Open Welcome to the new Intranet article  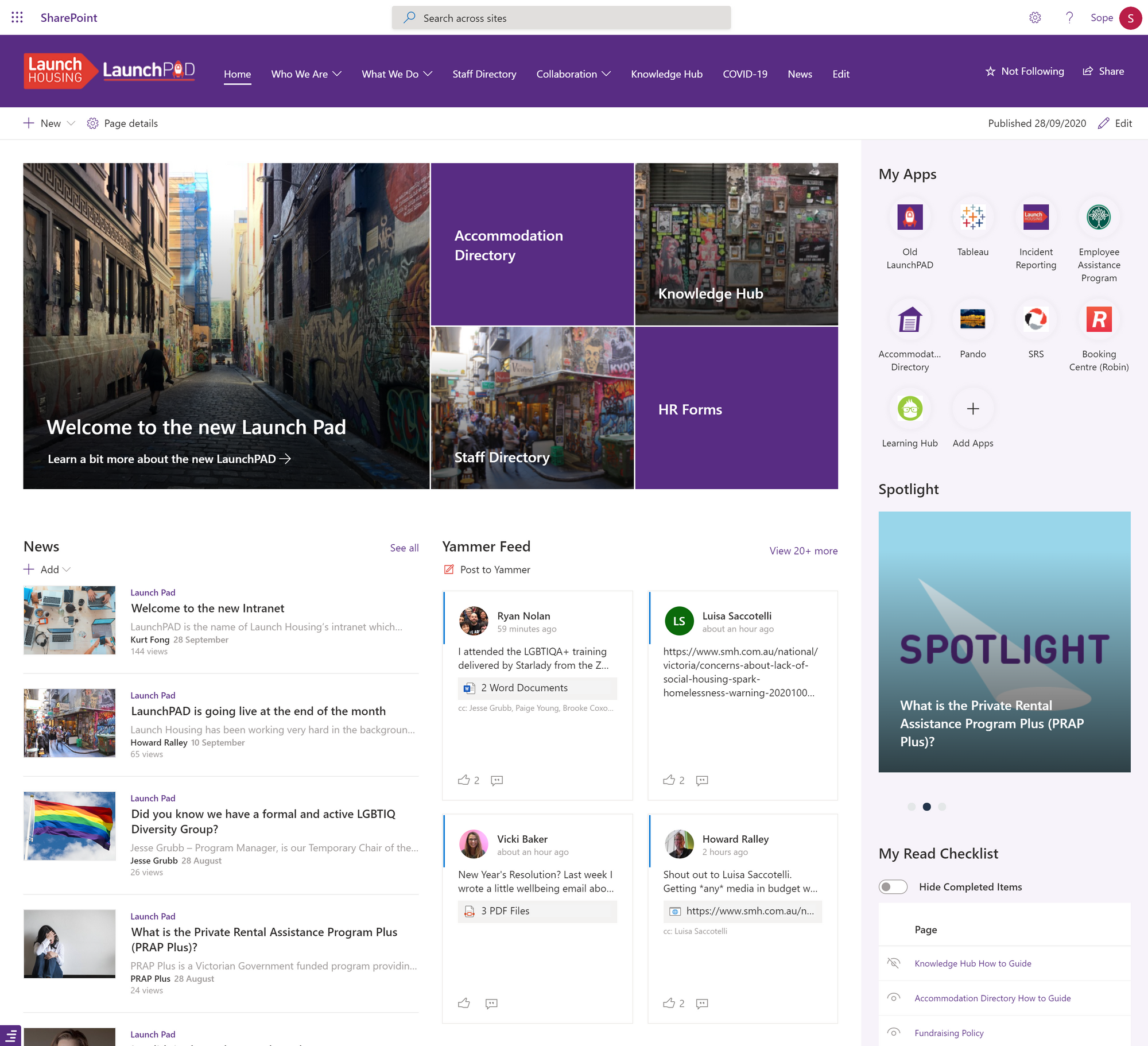pyautogui.click(x=208, y=608)
